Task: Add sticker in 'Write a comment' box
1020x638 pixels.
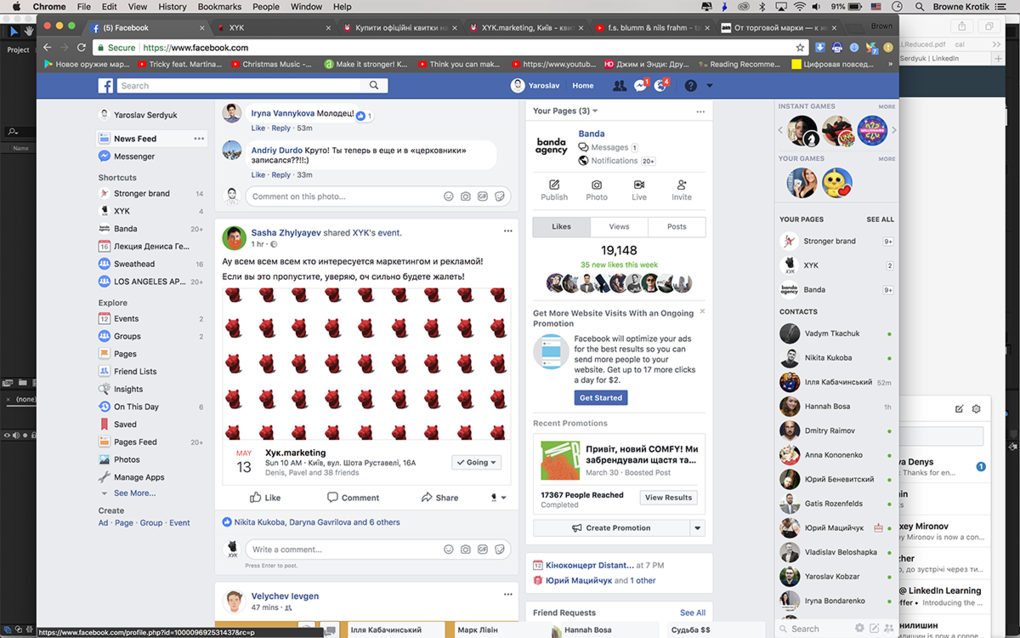Action: 500,550
